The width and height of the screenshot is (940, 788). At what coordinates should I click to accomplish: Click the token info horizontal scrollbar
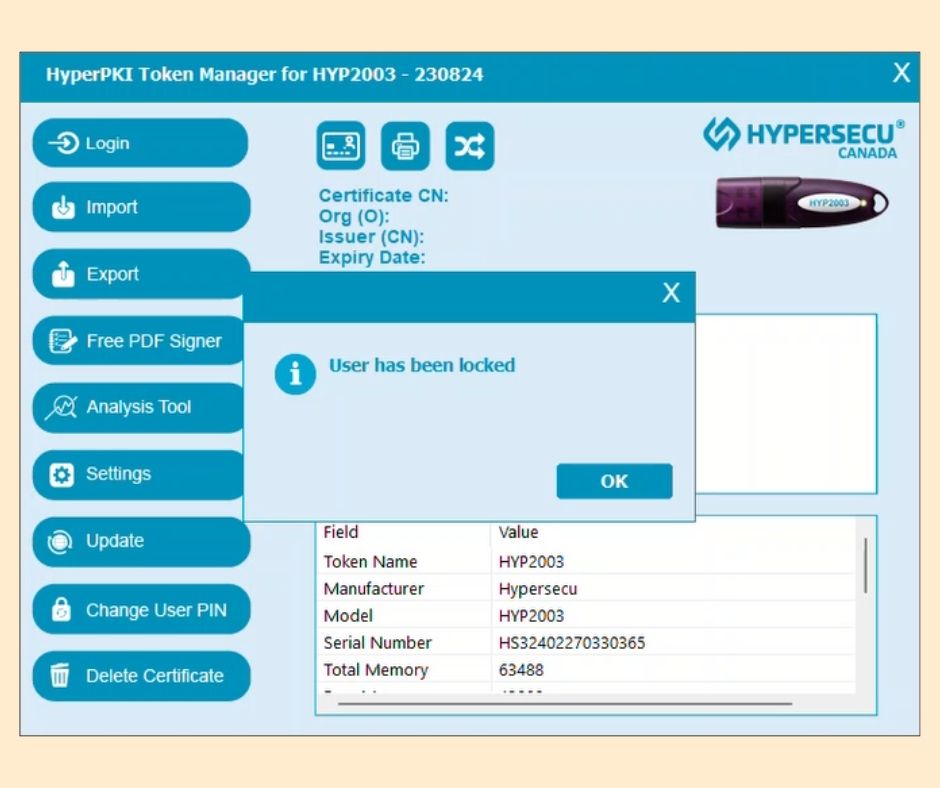coord(565,703)
